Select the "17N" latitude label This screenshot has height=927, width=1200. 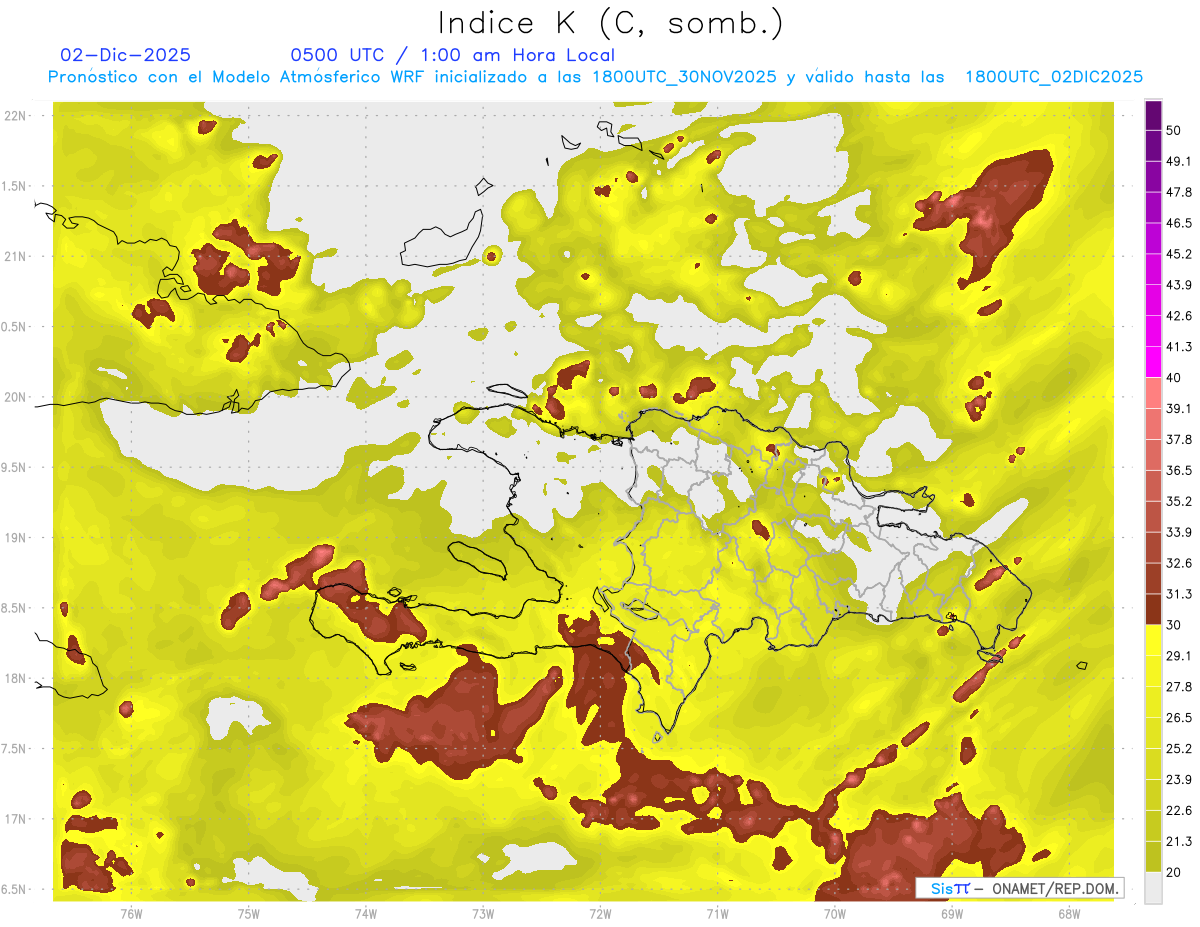coord(16,819)
